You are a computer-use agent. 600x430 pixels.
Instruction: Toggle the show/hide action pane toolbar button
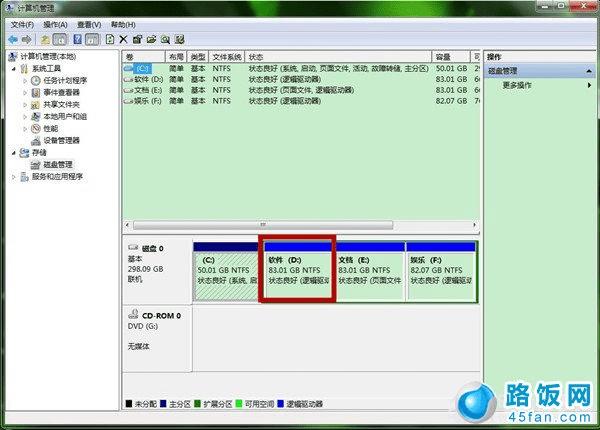pyautogui.click(x=92, y=39)
